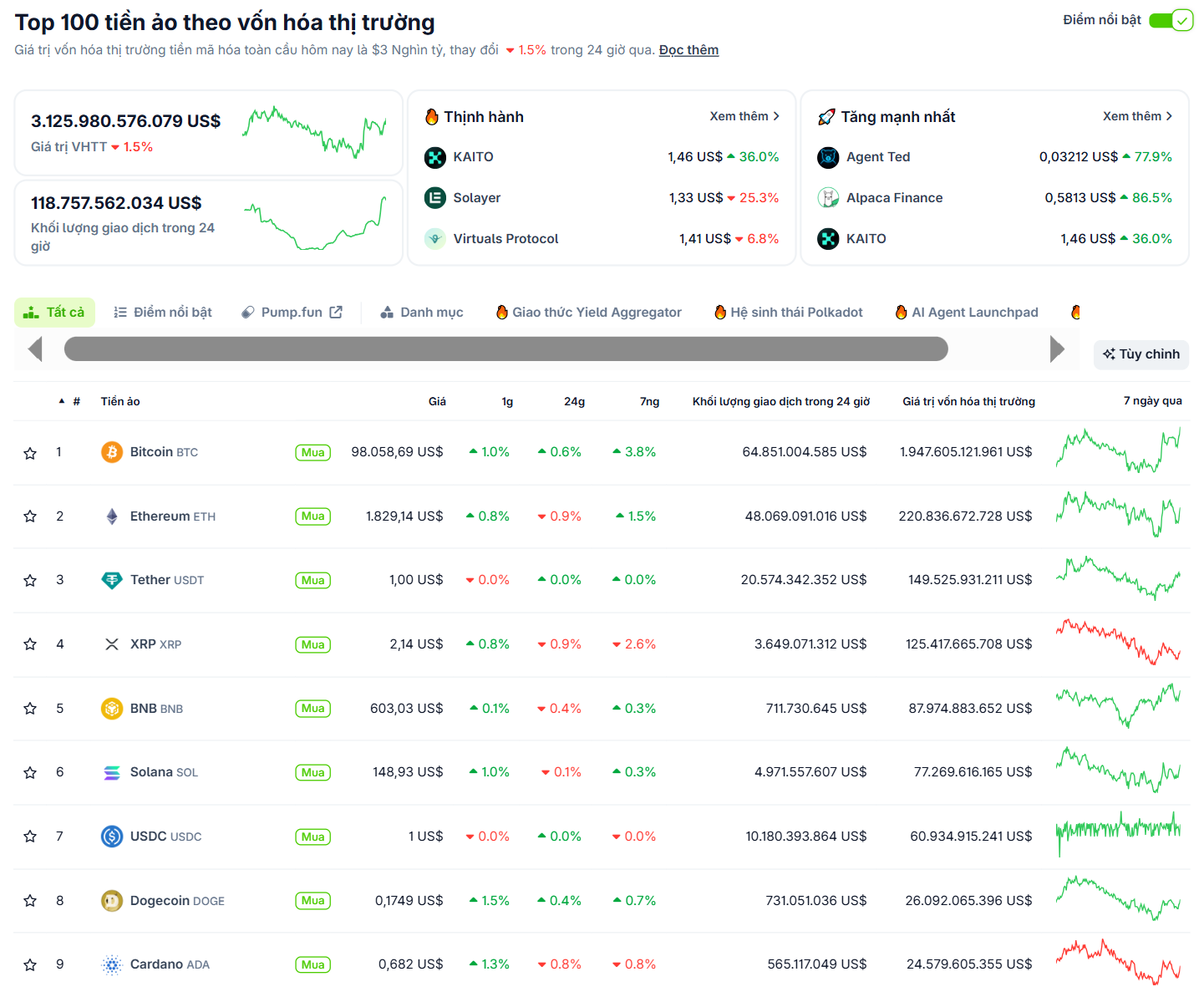
Task: Click the Solana logo icon
Action: click(112, 772)
